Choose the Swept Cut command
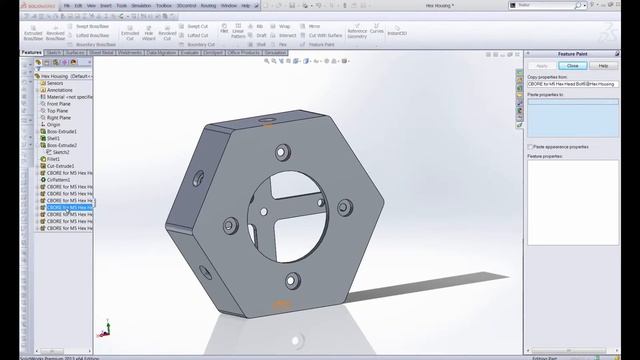The image size is (640, 360). point(194,26)
